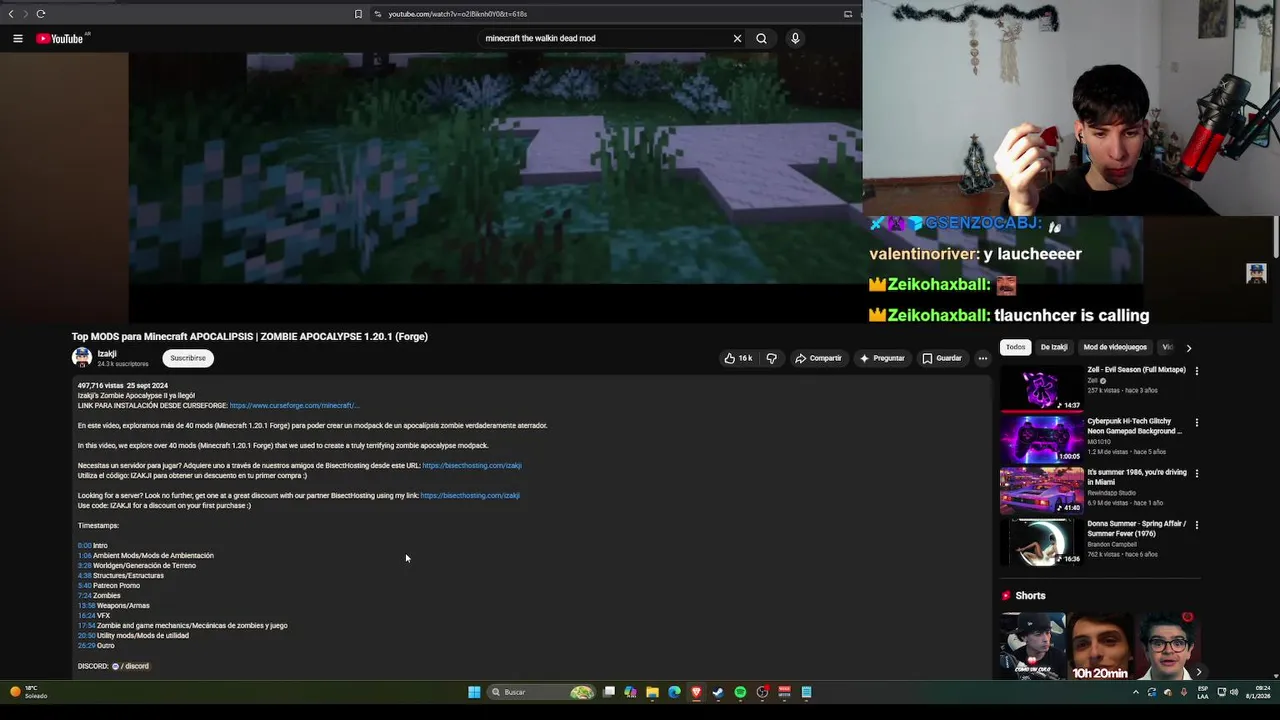The height and width of the screenshot is (720, 1280).
Task: Open the Windows Start menu
Action: point(474,692)
